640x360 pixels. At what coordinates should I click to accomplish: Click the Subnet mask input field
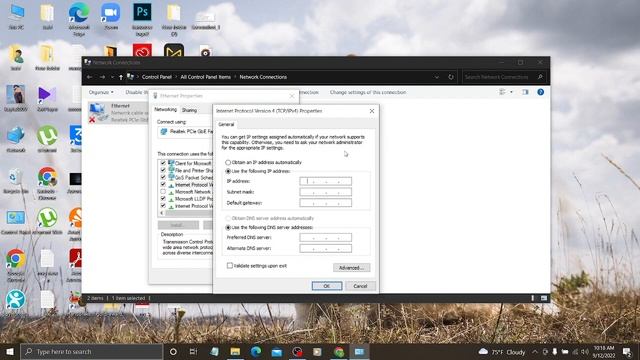pyautogui.click(x=325, y=192)
